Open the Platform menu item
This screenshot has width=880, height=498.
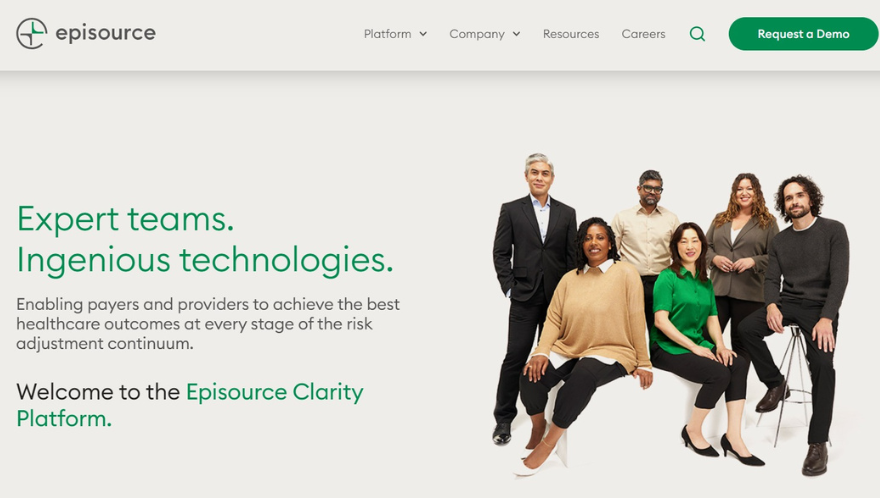pyautogui.click(x=387, y=34)
